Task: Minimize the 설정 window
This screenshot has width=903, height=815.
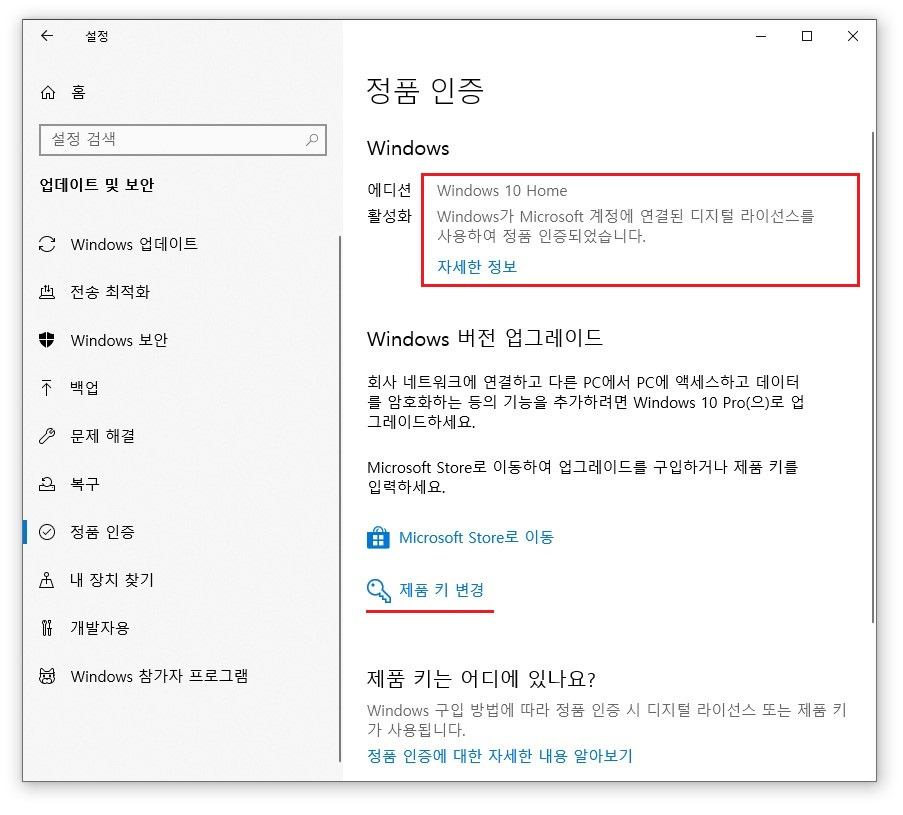Action: pos(761,36)
